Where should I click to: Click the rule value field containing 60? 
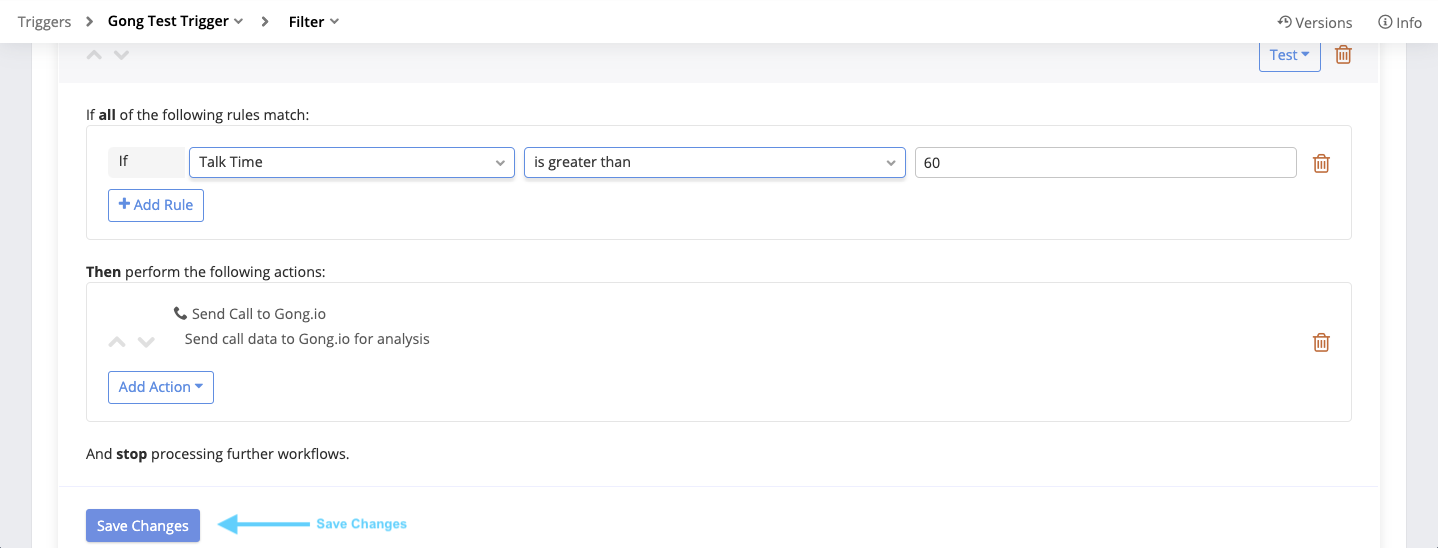(1105, 162)
